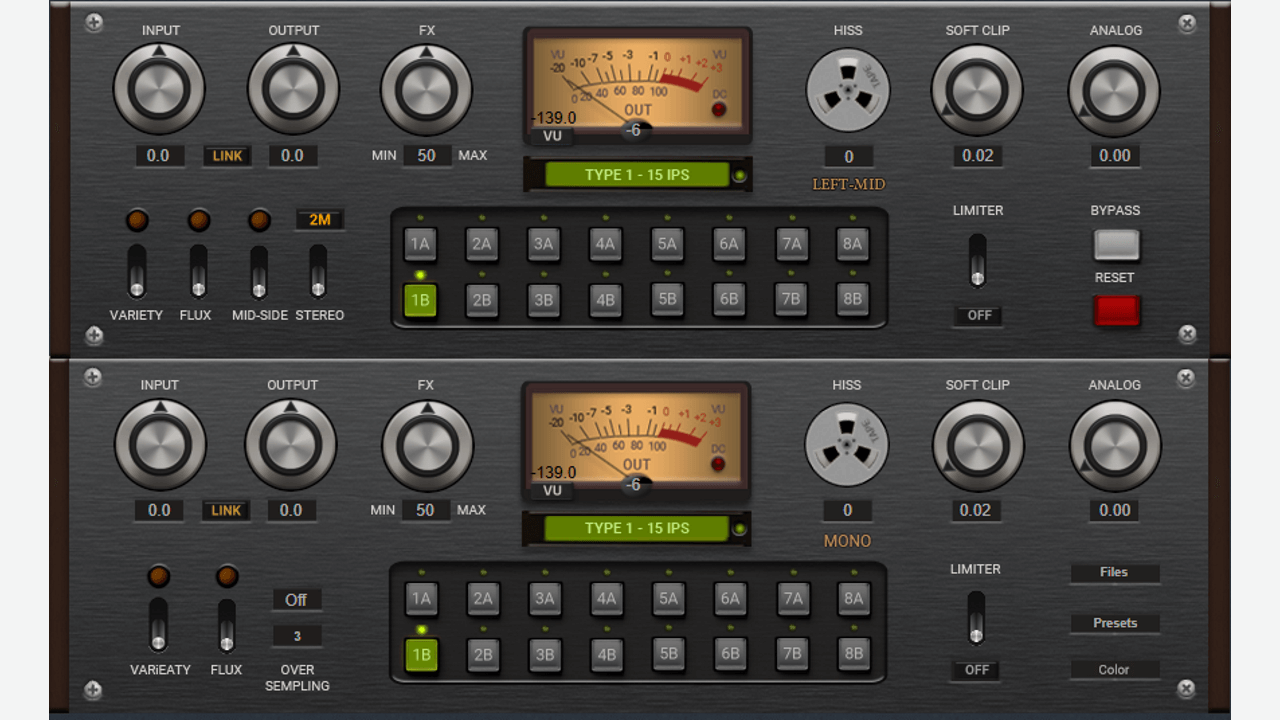1280x720 pixels.
Task: Click the oversampling Off display
Action: tap(296, 600)
